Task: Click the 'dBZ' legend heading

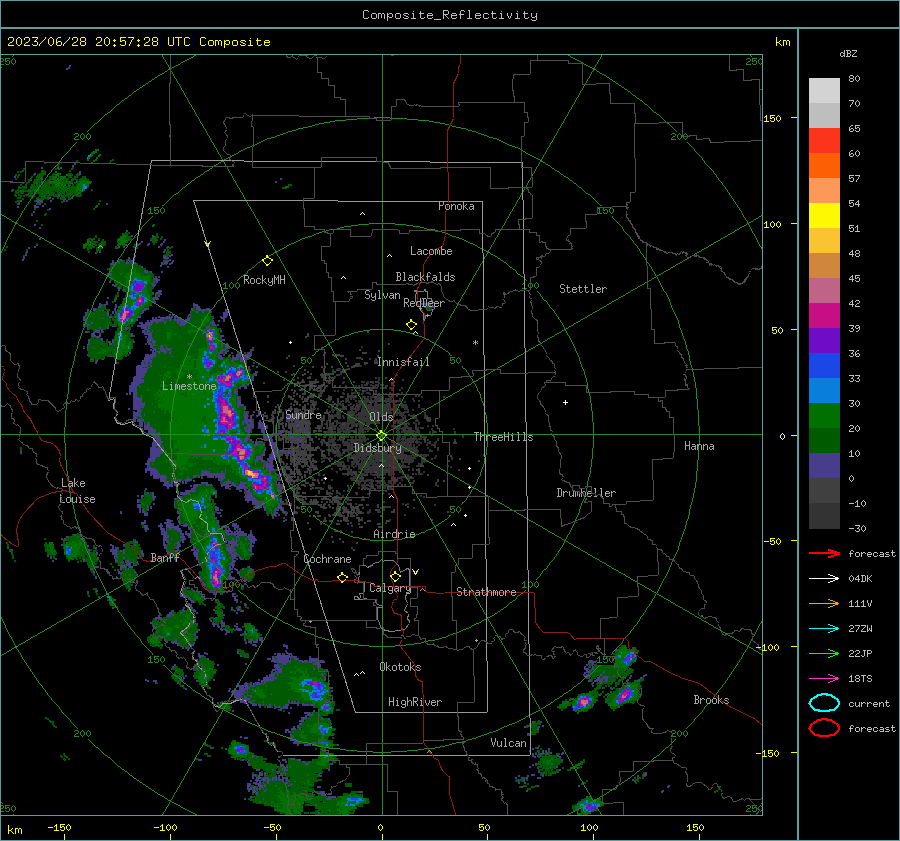Action: click(848, 53)
